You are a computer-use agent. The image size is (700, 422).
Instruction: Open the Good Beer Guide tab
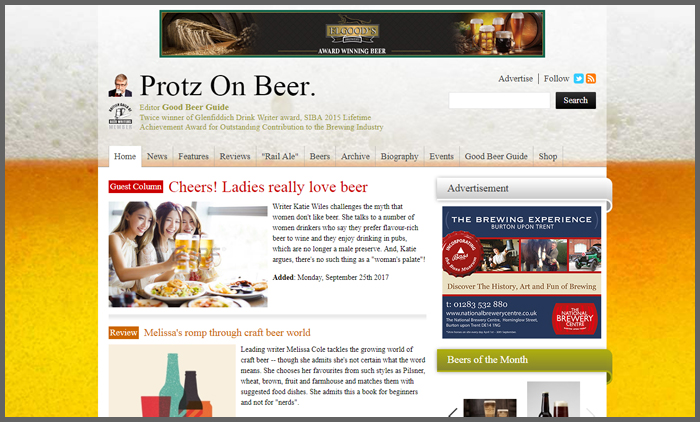point(496,156)
